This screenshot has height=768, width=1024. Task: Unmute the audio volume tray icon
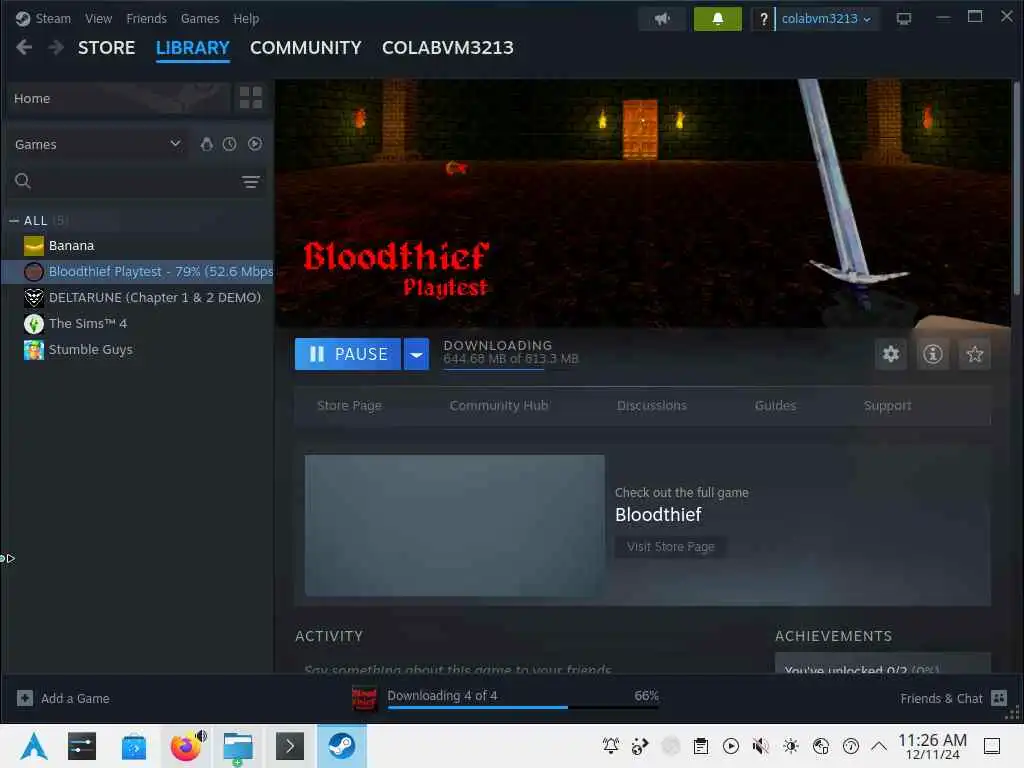tap(760, 746)
